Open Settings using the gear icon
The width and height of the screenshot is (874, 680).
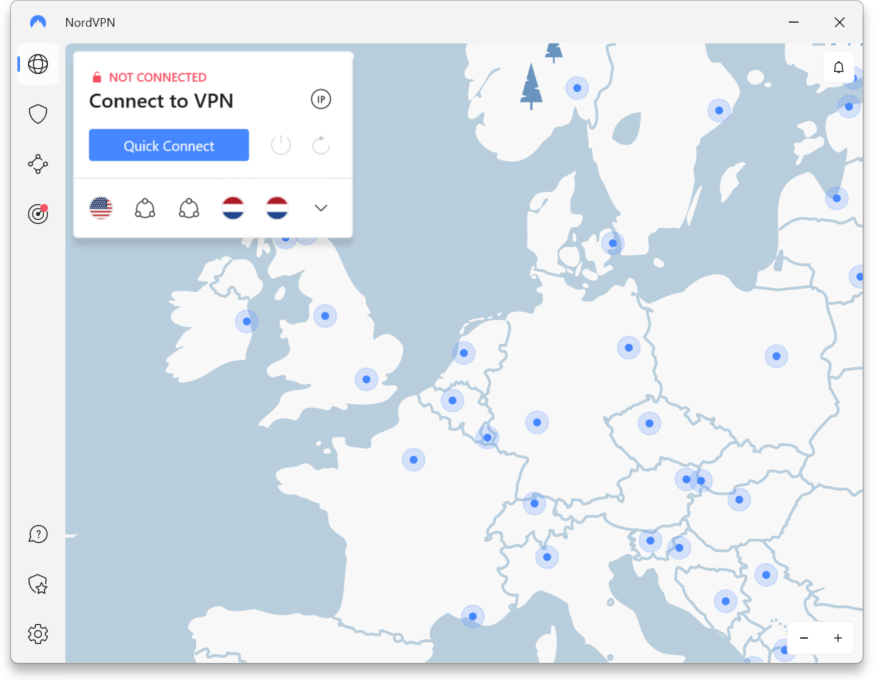38,634
